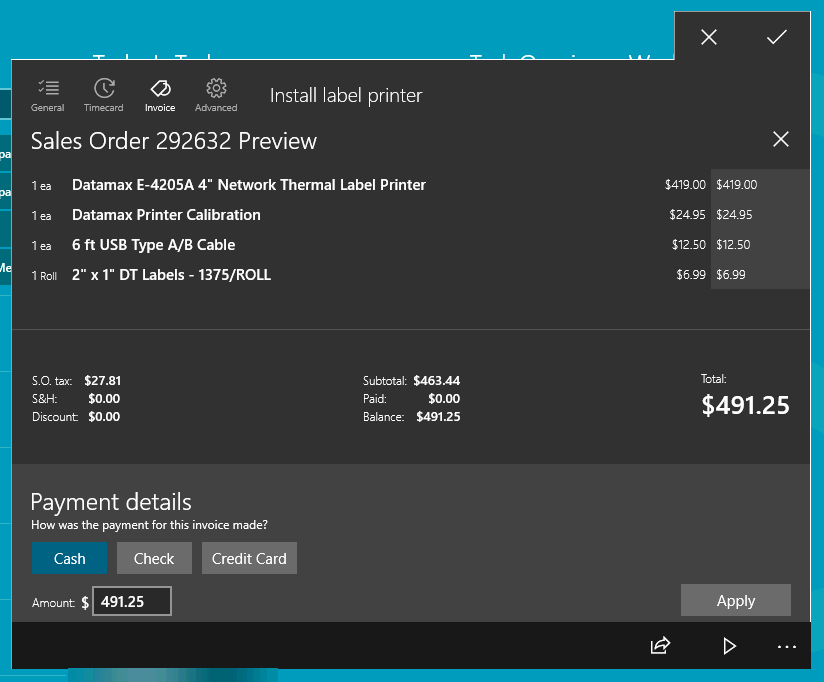Switch to the Invoice tab
The width and height of the screenshot is (824, 682).
160,94
